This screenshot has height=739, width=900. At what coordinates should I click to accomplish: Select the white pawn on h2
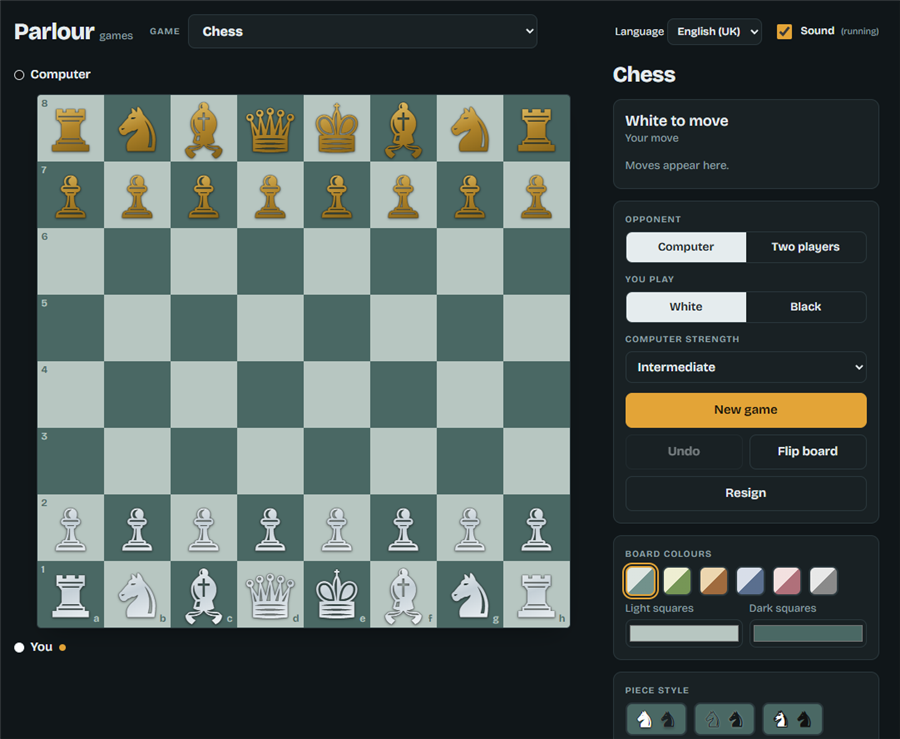[537, 528]
